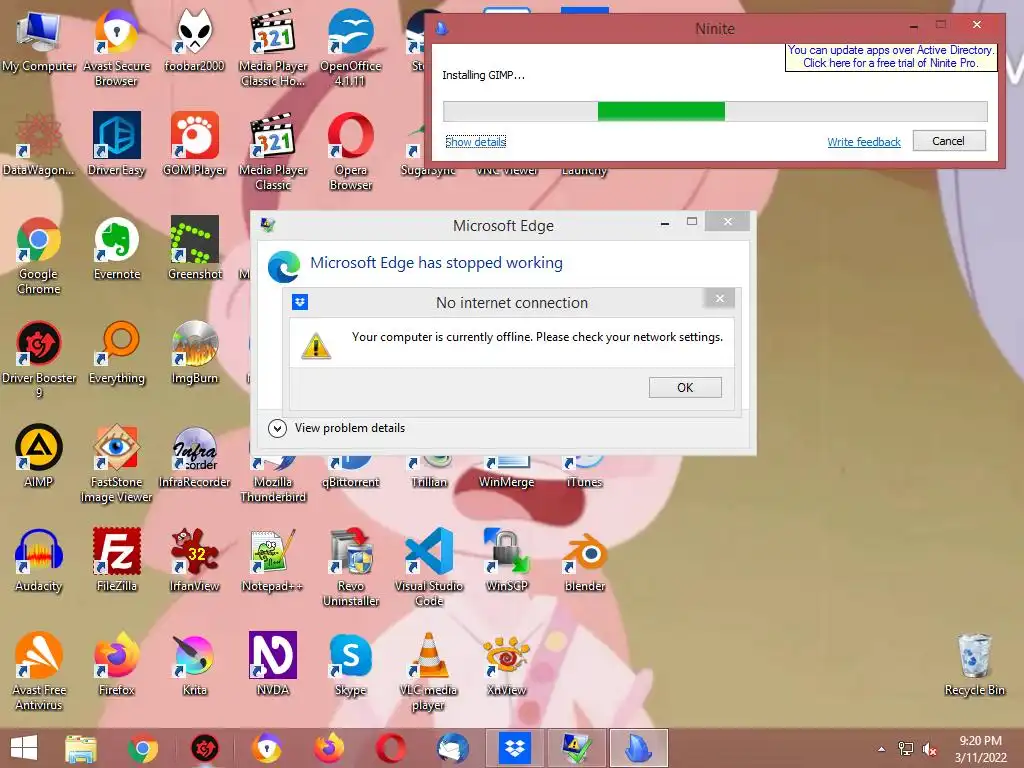Close the No internet connection dialog
Image resolution: width=1024 pixels, height=768 pixels.
pos(720,298)
